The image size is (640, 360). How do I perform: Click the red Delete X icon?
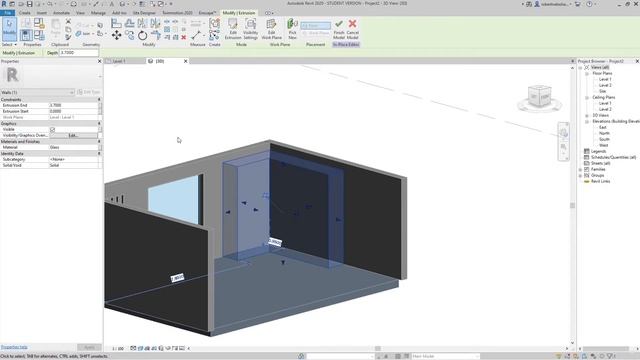[x=184, y=37]
